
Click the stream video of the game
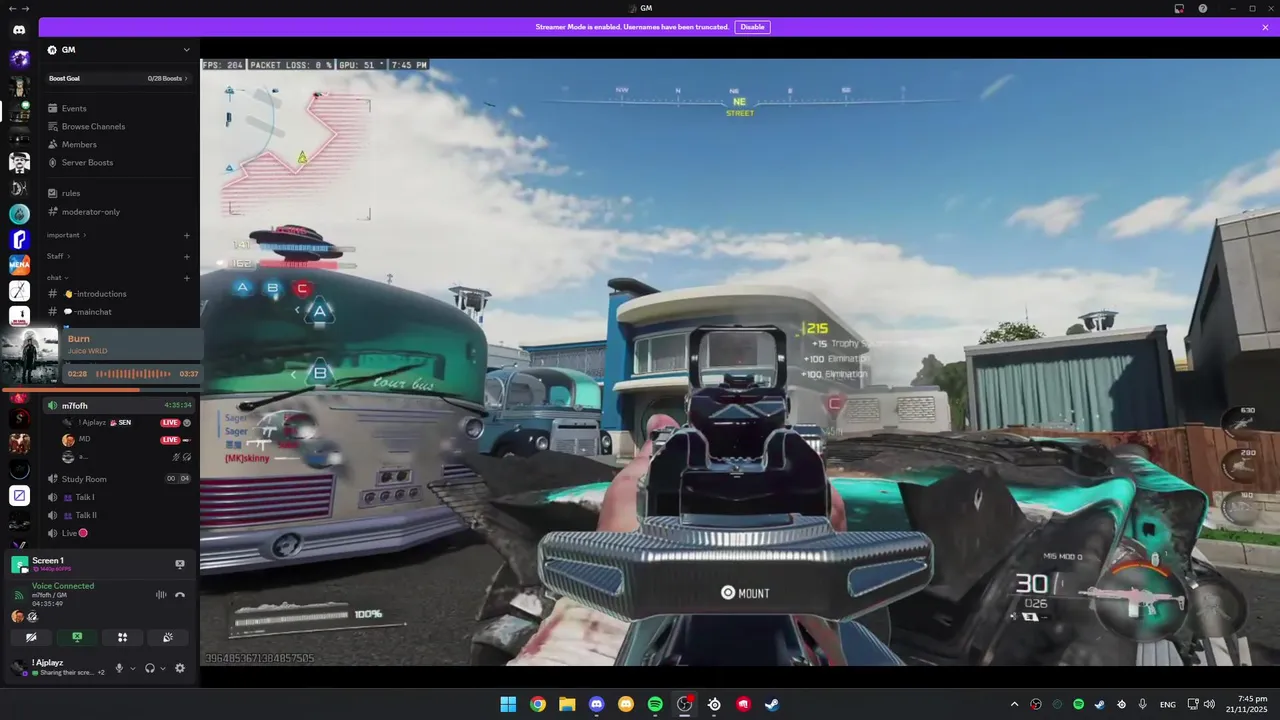pos(740,362)
